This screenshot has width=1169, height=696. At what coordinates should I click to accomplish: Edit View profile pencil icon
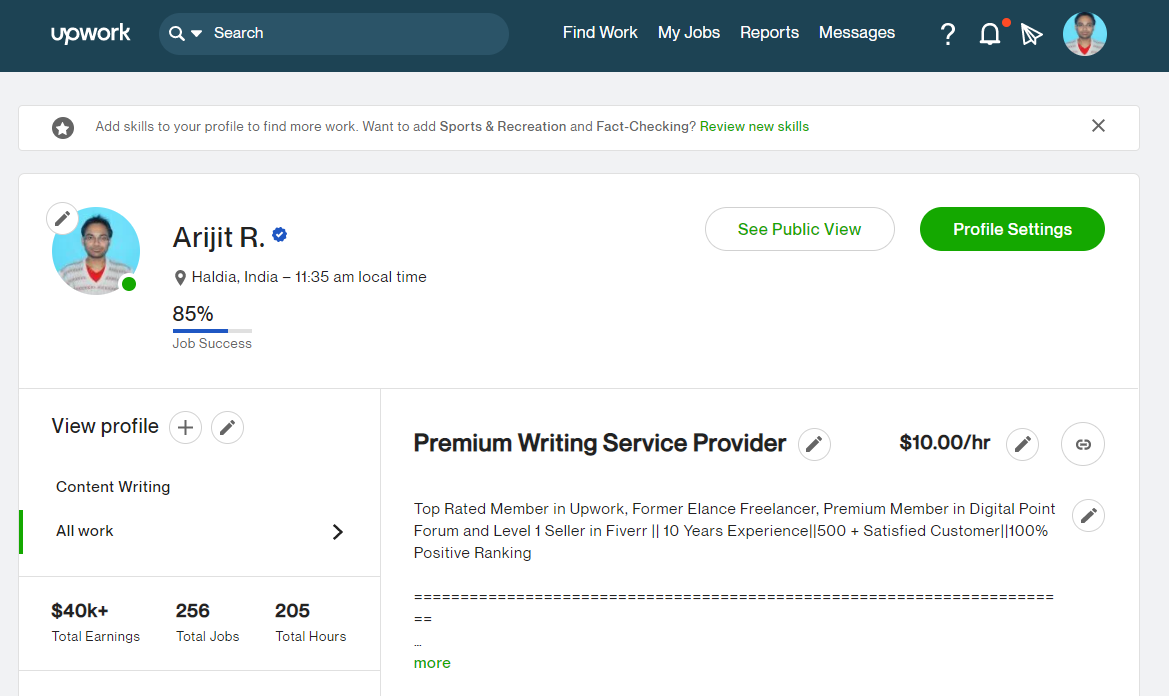[228, 428]
